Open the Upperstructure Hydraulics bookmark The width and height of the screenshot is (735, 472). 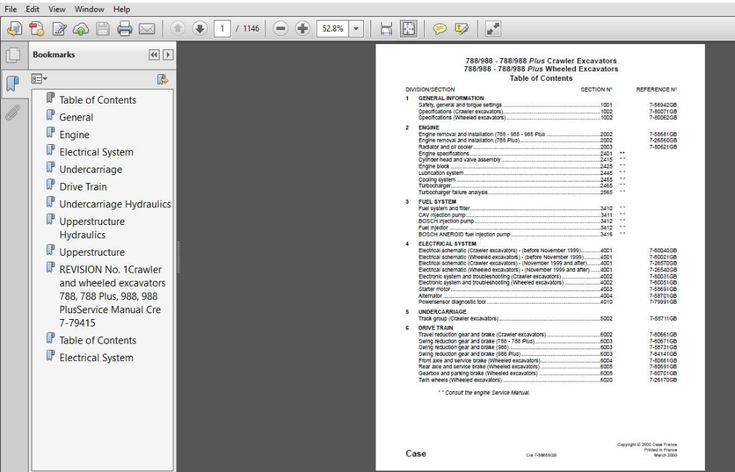click(x=92, y=228)
